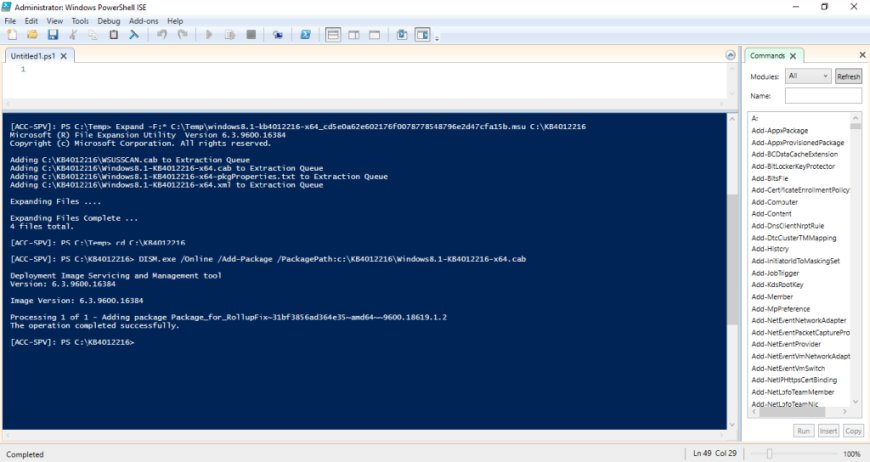Create a new script with the New icon
This screenshot has width=870, height=462.
[x=12, y=35]
